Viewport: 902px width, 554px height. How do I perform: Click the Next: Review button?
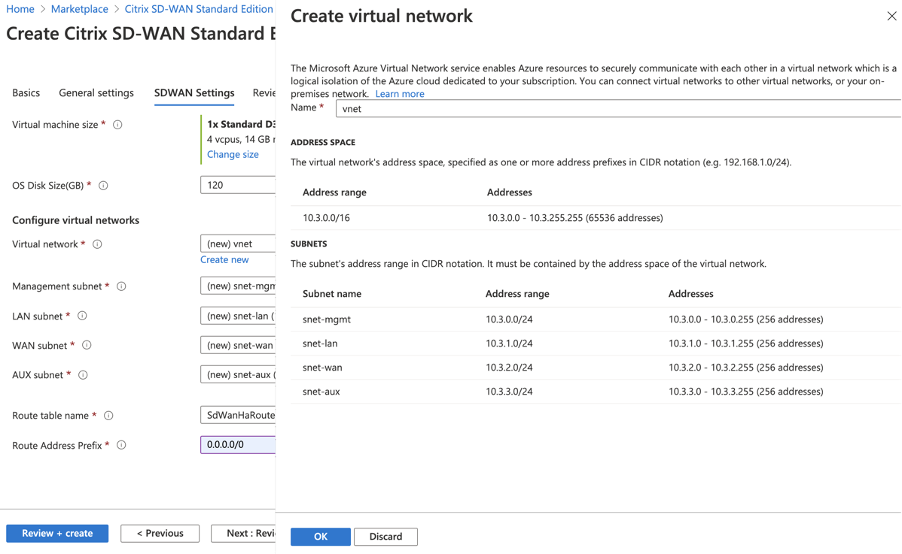point(243,533)
